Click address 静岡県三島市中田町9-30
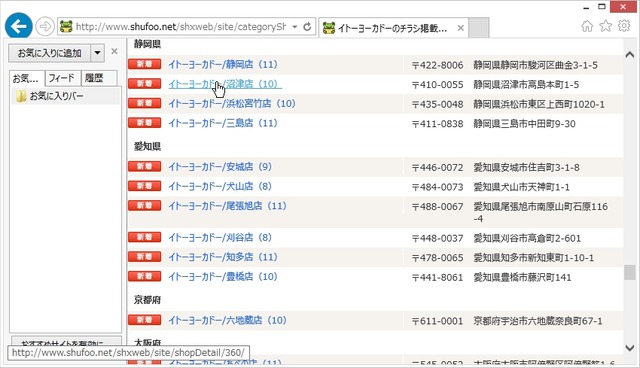 click(x=524, y=124)
